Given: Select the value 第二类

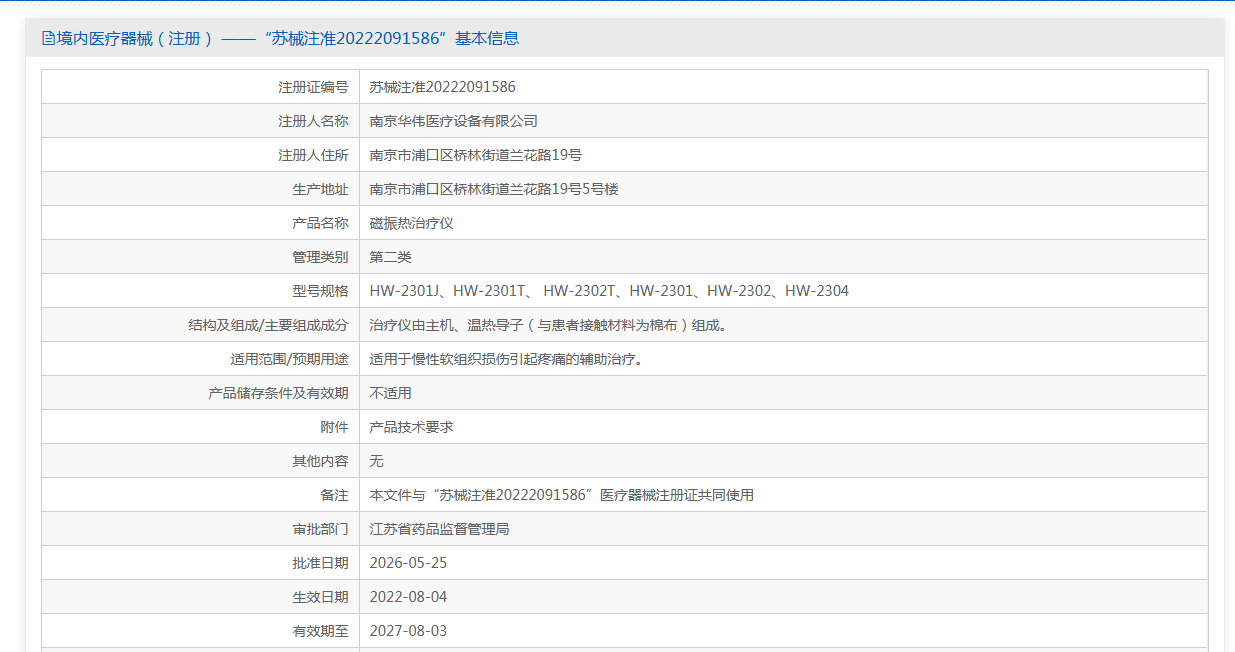Looking at the screenshot, I should tap(391, 257).
